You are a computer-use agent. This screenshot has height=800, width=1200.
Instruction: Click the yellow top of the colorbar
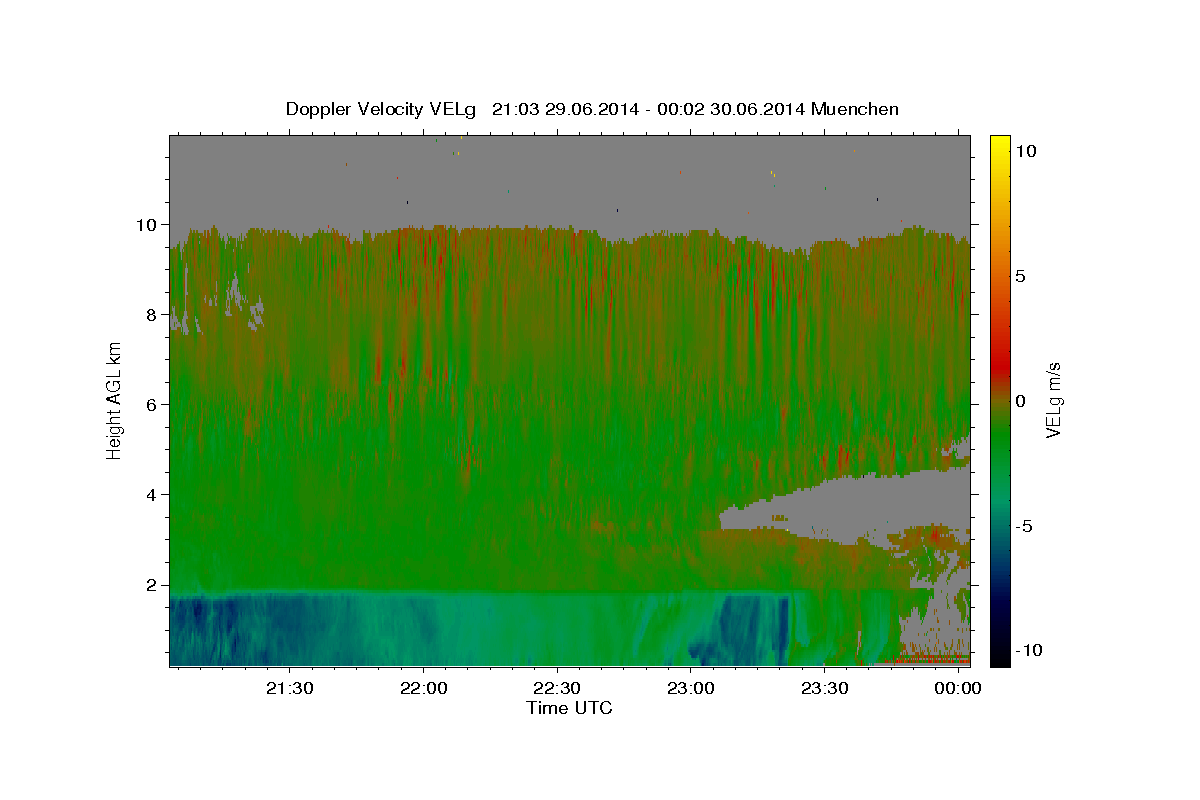coord(1000,143)
